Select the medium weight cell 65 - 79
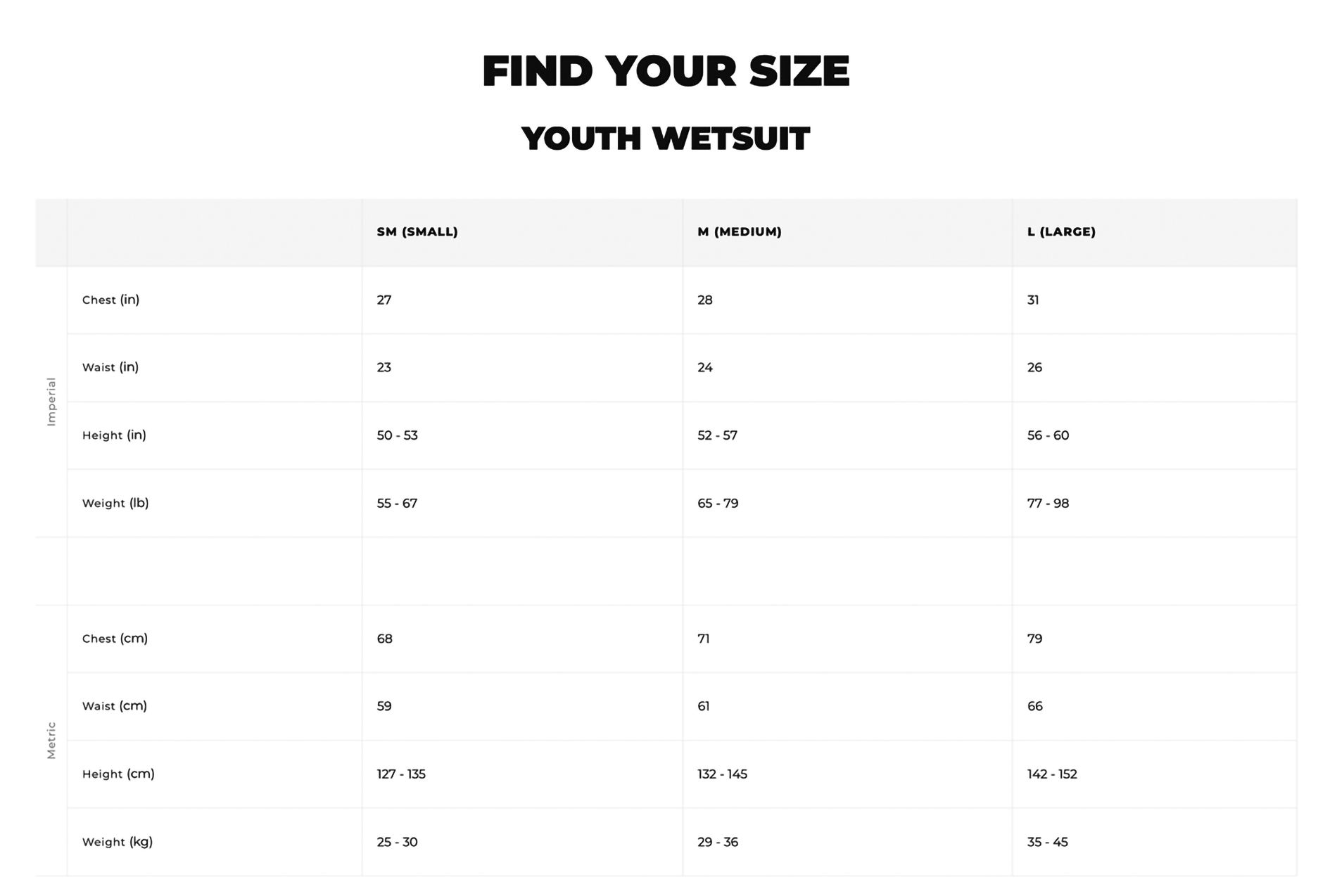 click(718, 504)
